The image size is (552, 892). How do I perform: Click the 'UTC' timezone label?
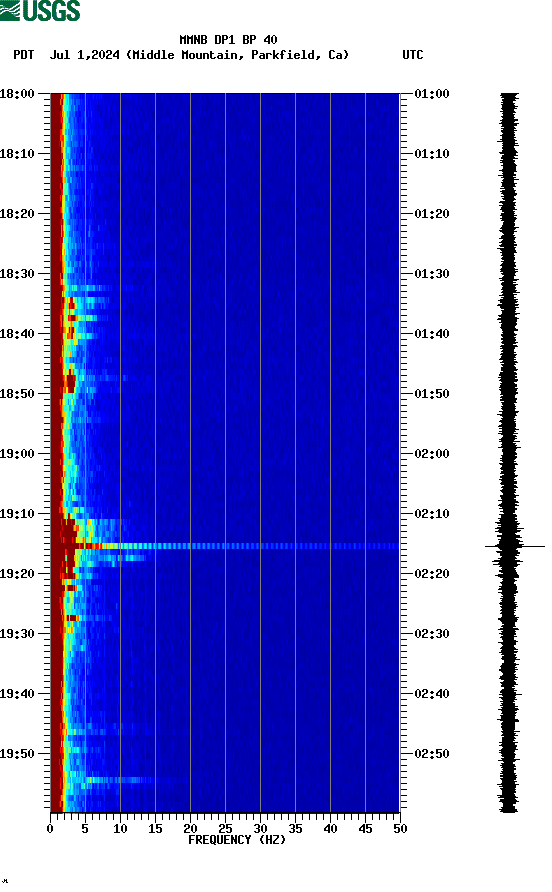click(x=413, y=55)
